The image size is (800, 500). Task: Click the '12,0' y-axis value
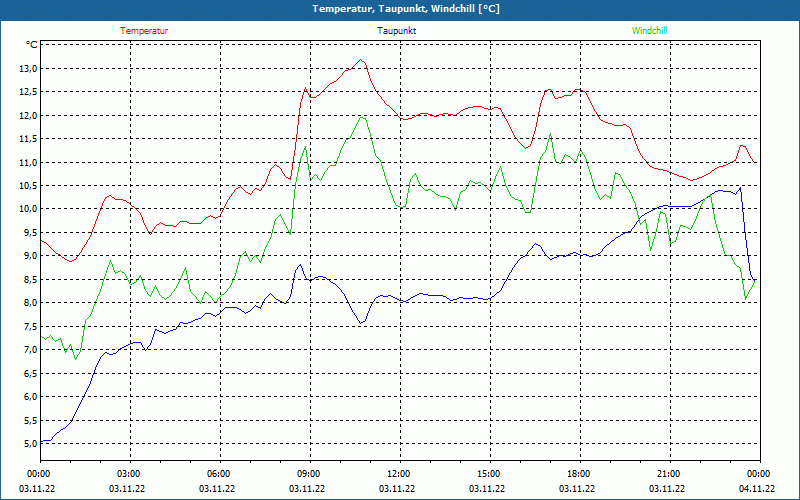pyautogui.click(x=29, y=116)
